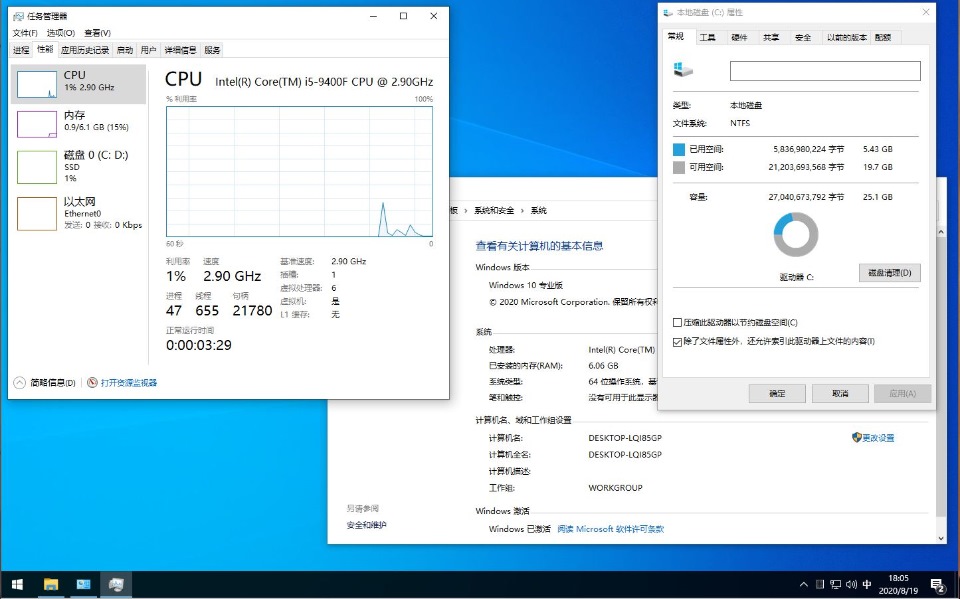Open the 配额 tab in properties dialog

click(x=883, y=37)
